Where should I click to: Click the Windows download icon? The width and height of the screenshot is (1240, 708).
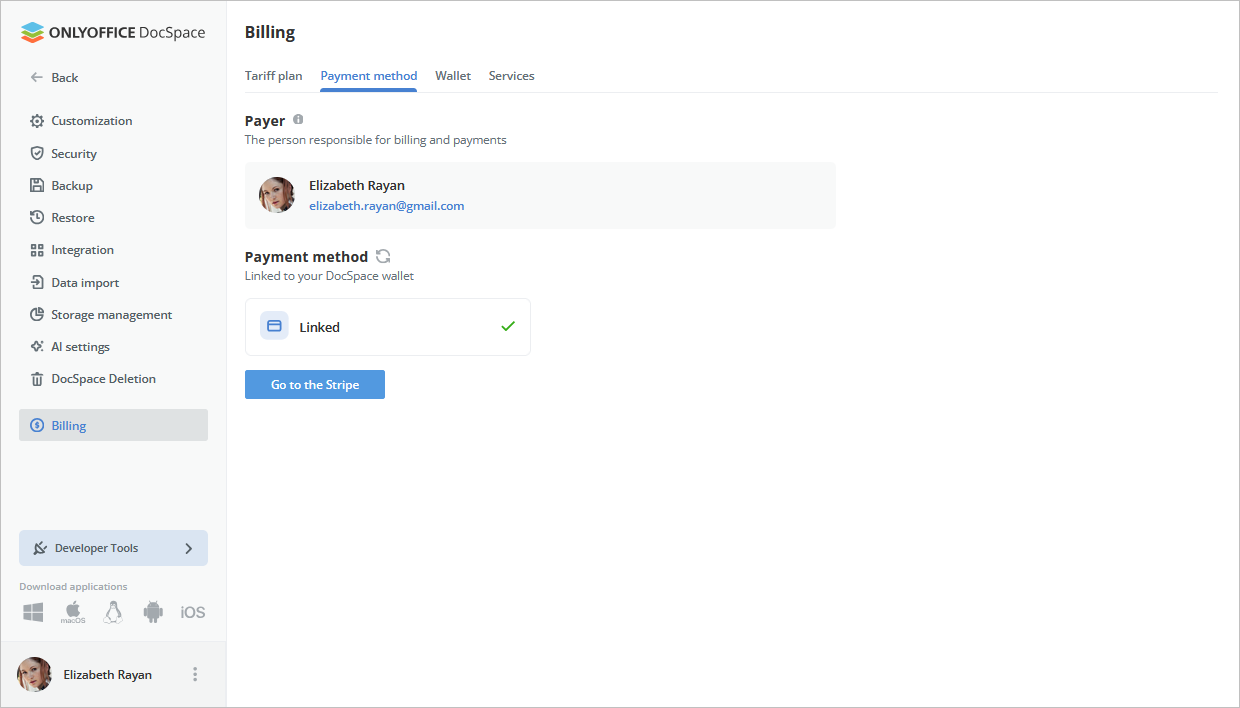pyautogui.click(x=33, y=612)
